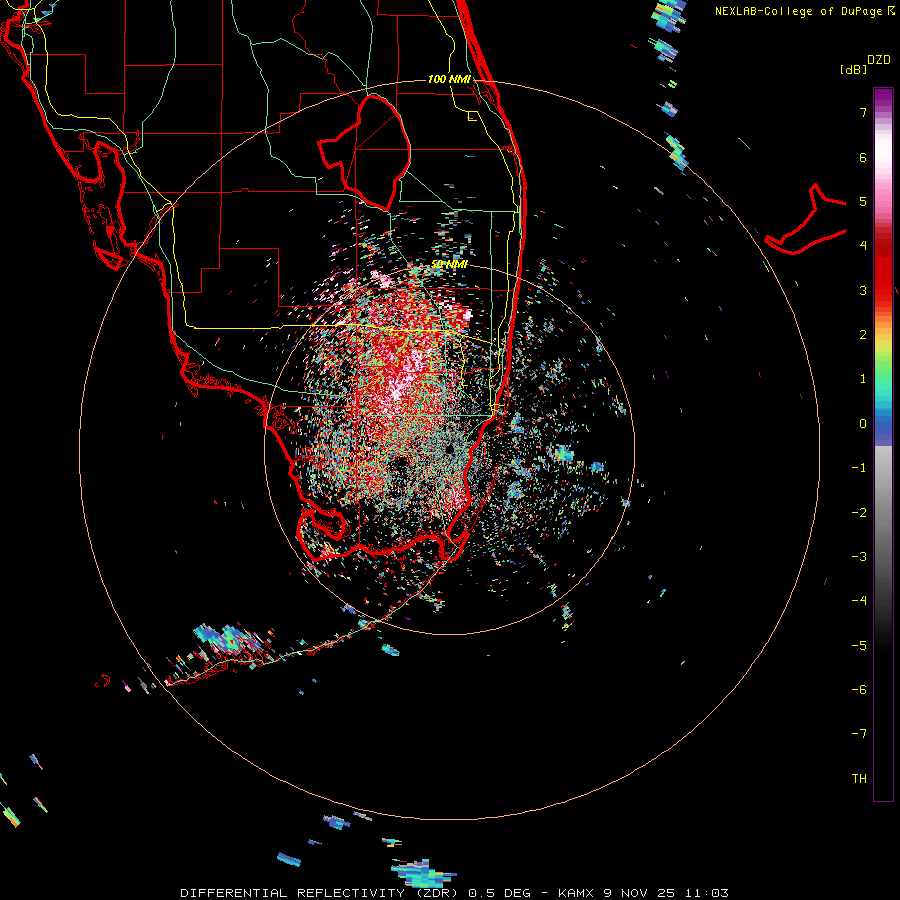Click the -5 value on the color scale
This screenshot has height=900, width=900.
point(859,645)
